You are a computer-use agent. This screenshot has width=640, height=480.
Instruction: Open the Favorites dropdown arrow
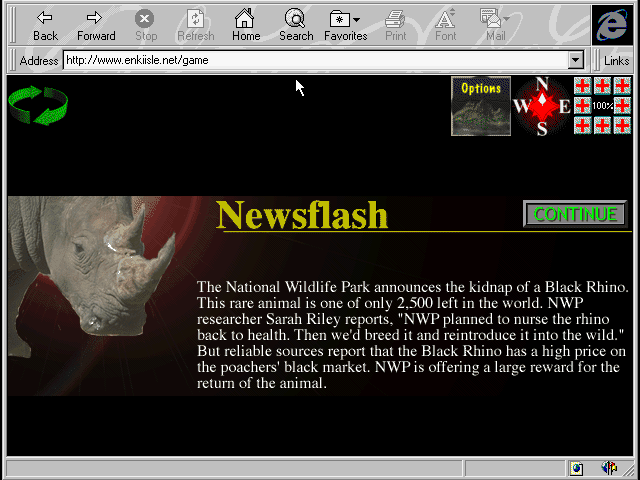pos(356,19)
